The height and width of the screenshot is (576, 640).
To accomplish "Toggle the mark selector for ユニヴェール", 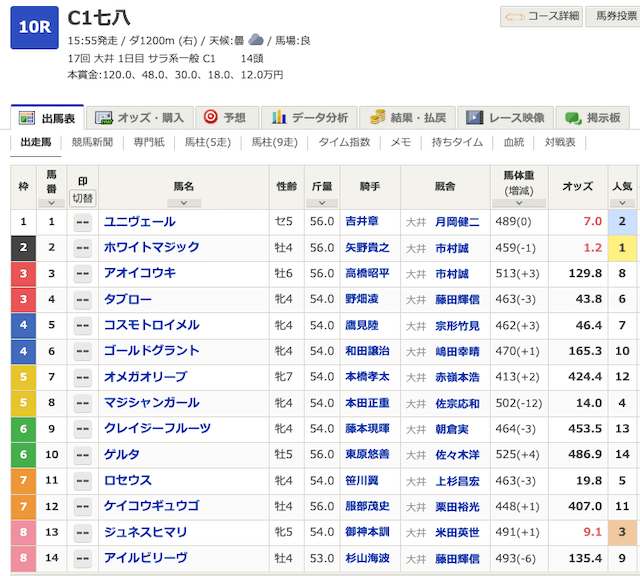I will coord(82,222).
